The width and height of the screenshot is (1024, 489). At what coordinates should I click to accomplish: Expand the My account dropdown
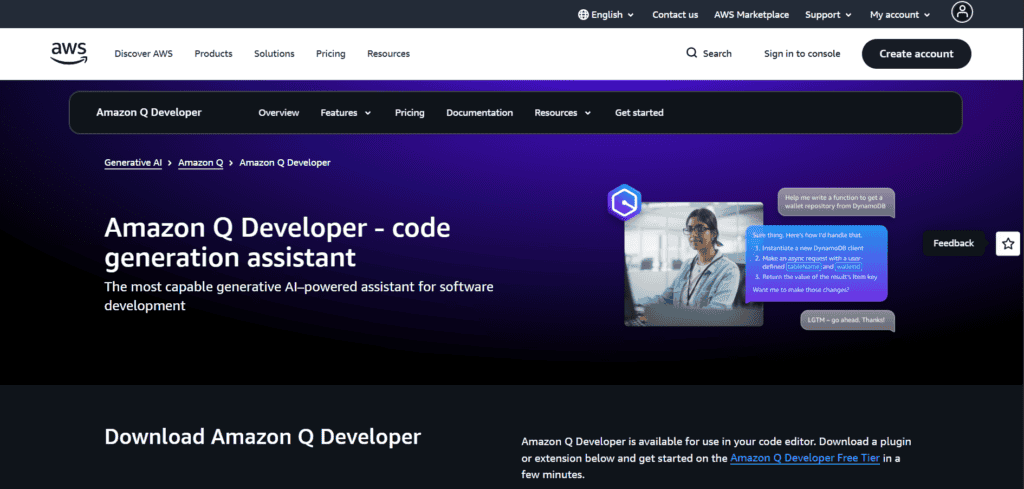coord(899,15)
